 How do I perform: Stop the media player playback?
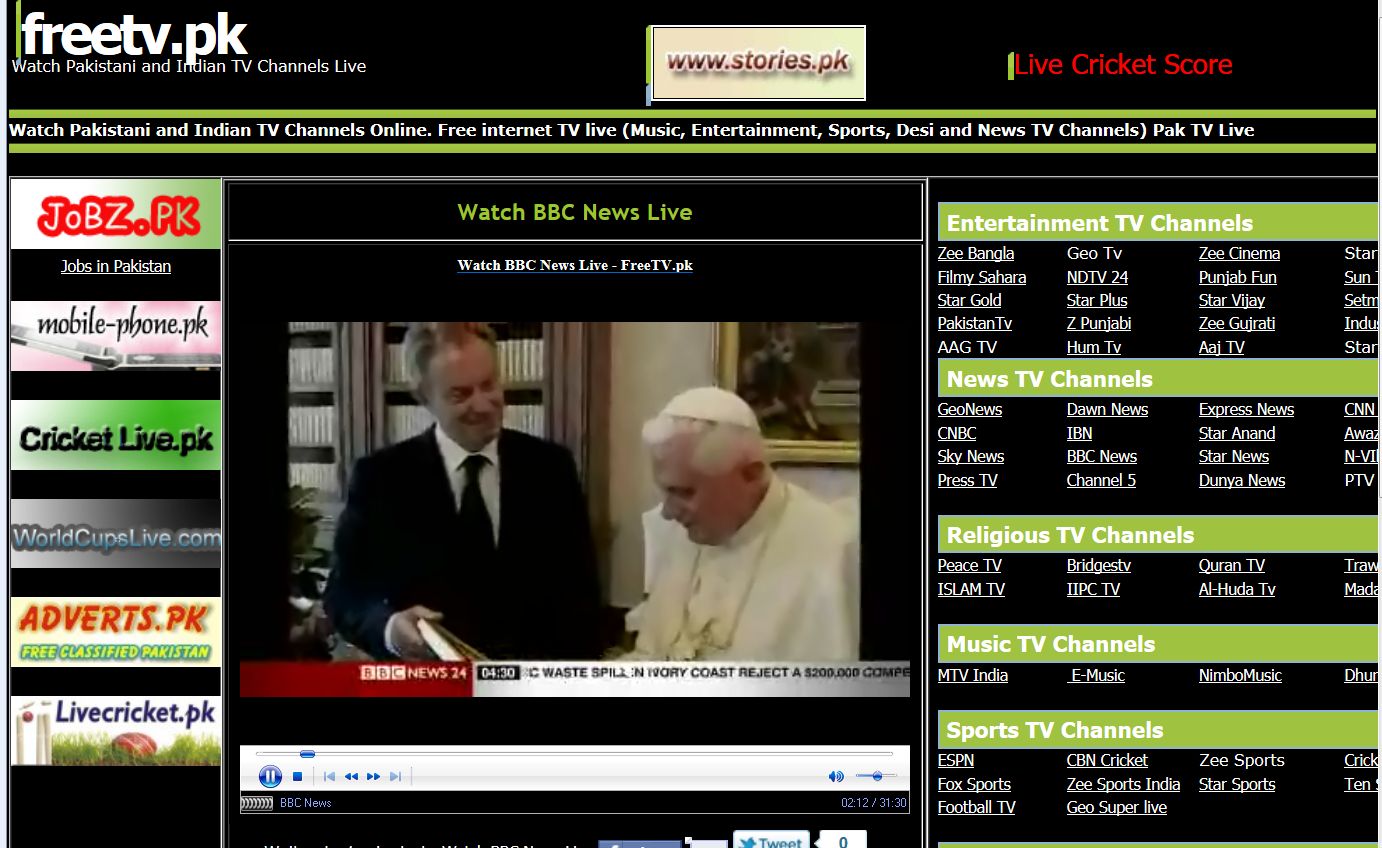tap(297, 776)
